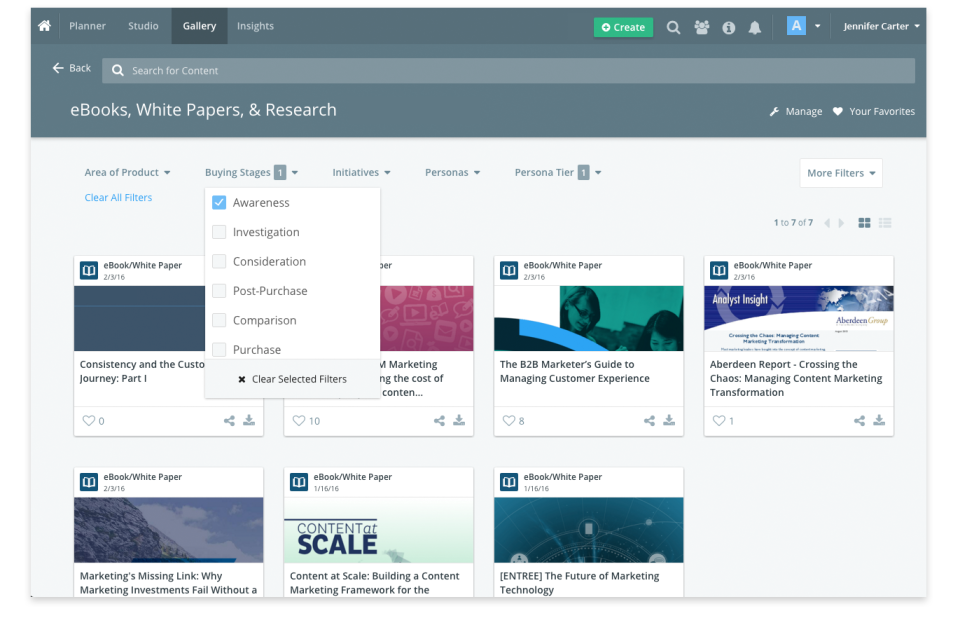This screenshot has height=618, width=960.
Task: Switch to grid view
Action: (x=864, y=223)
